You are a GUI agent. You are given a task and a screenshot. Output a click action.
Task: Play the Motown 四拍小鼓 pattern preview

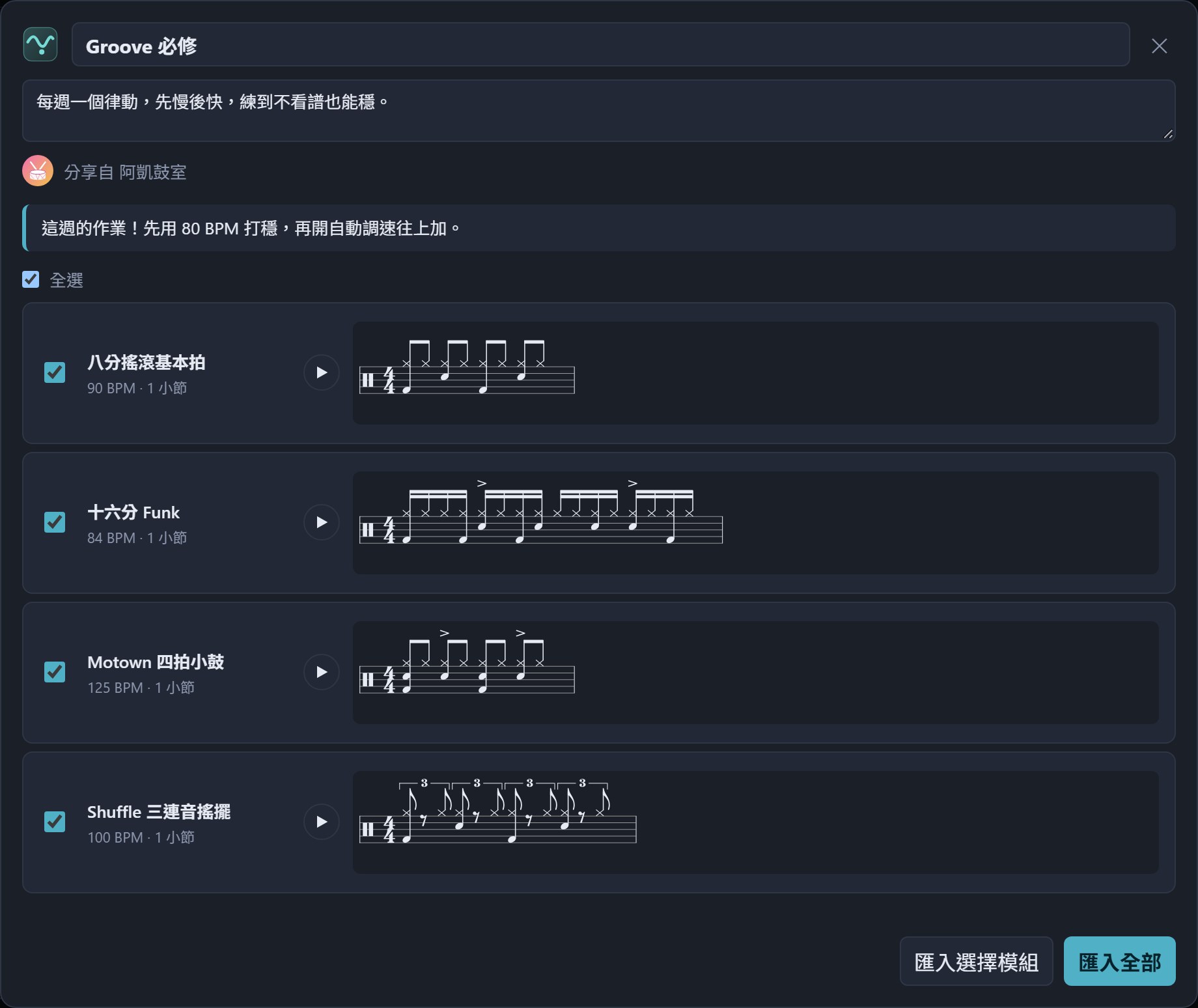(322, 672)
